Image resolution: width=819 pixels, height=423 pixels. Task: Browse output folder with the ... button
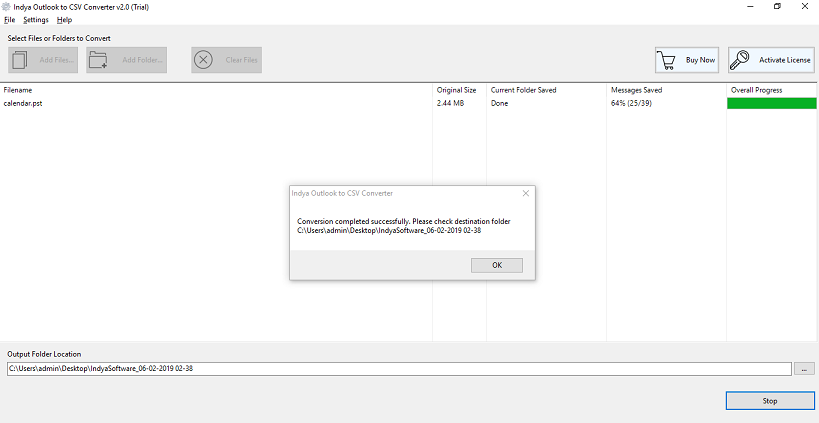tap(804, 369)
